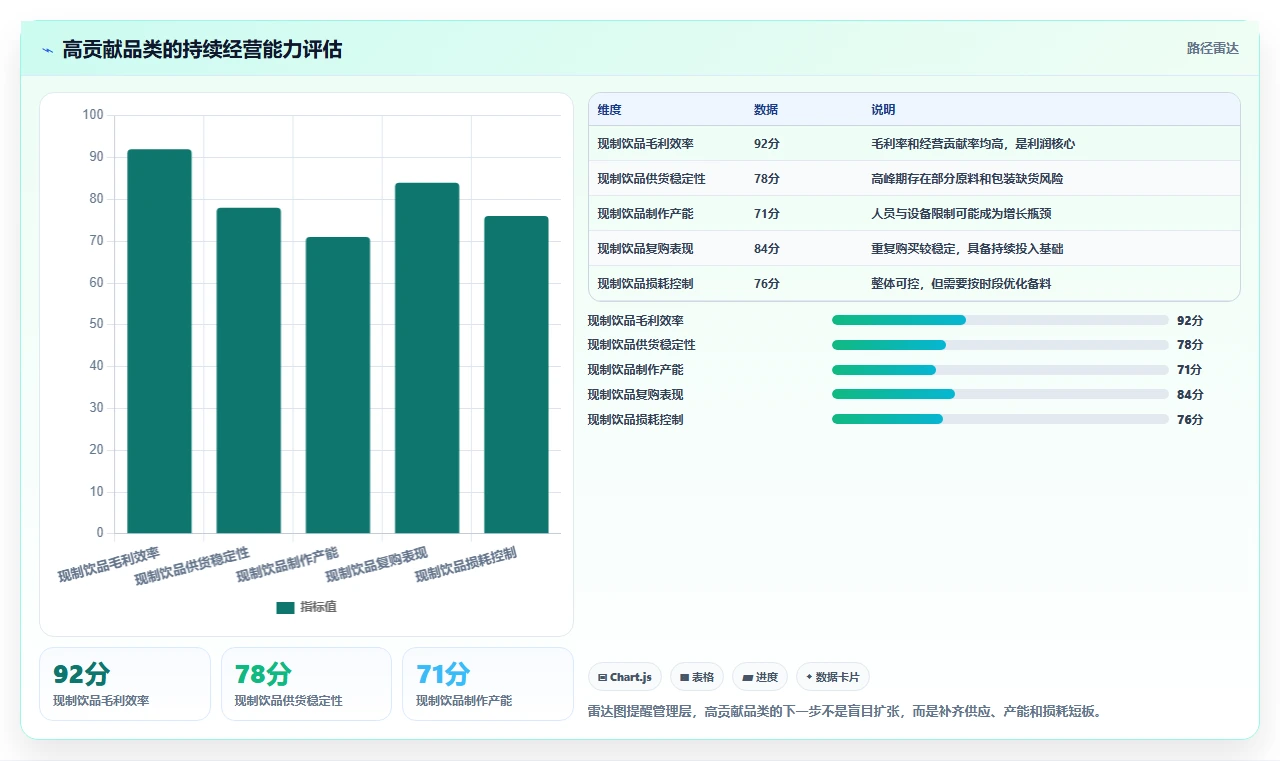Click the 维度 column header
The image size is (1280, 761).
(609, 110)
